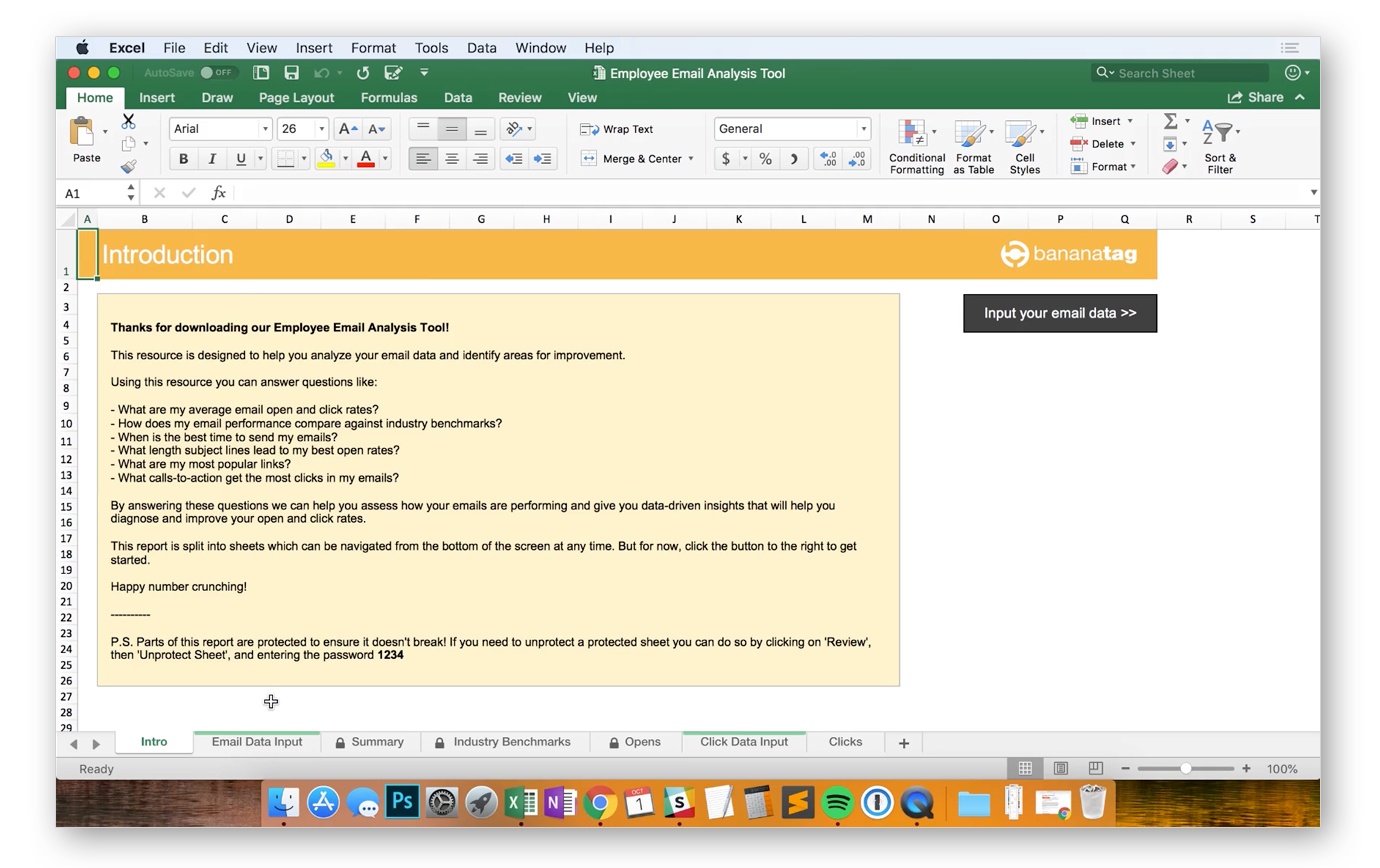Viewport: 1380px width, 868px height.
Task: Click the Increase Indent icon
Action: (543, 159)
